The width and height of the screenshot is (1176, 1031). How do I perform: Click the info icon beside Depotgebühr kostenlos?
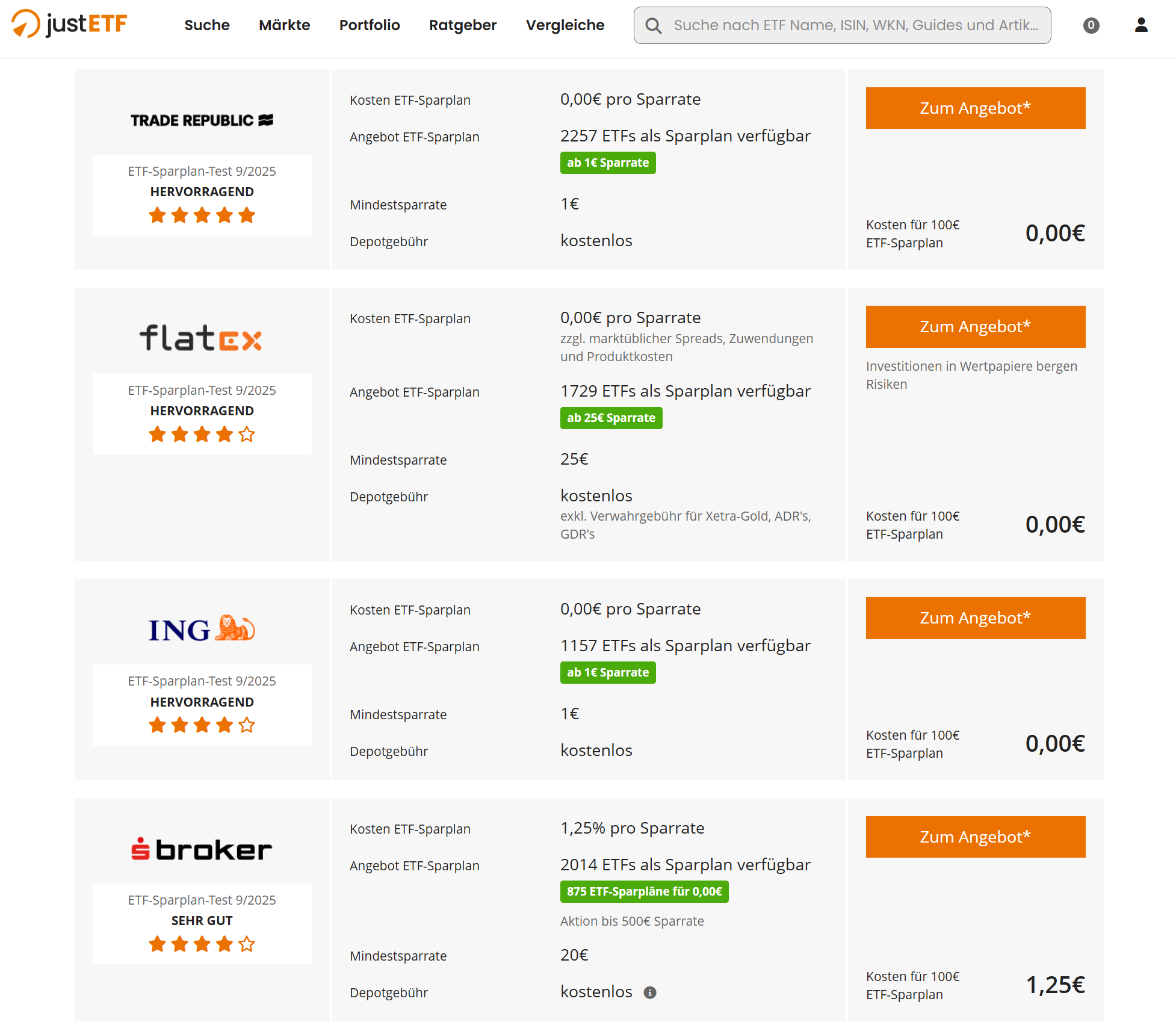[x=650, y=992]
